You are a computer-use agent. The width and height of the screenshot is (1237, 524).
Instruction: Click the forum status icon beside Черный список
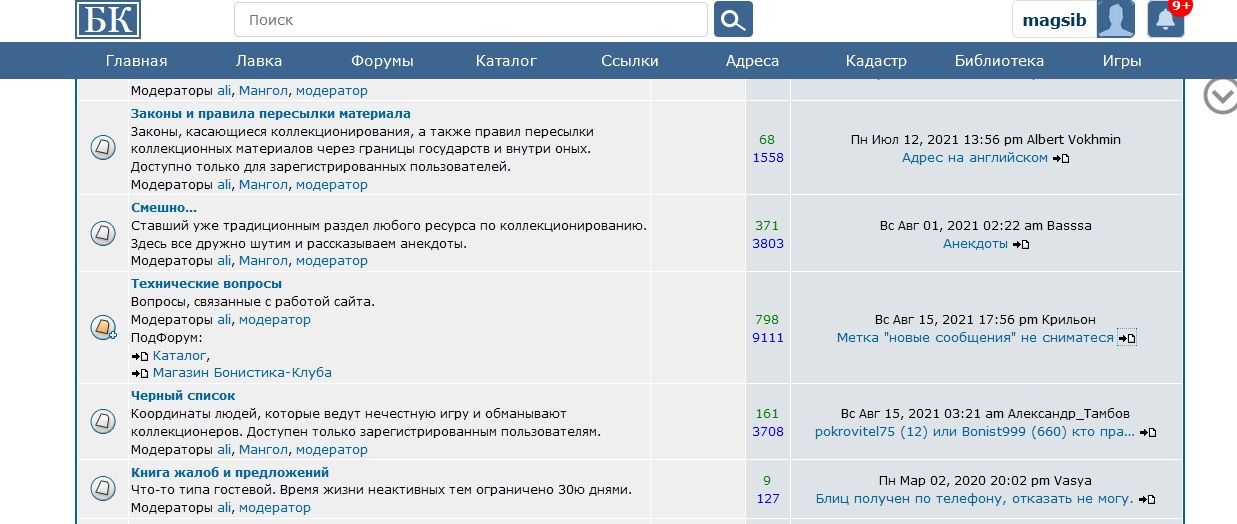pos(103,421)
